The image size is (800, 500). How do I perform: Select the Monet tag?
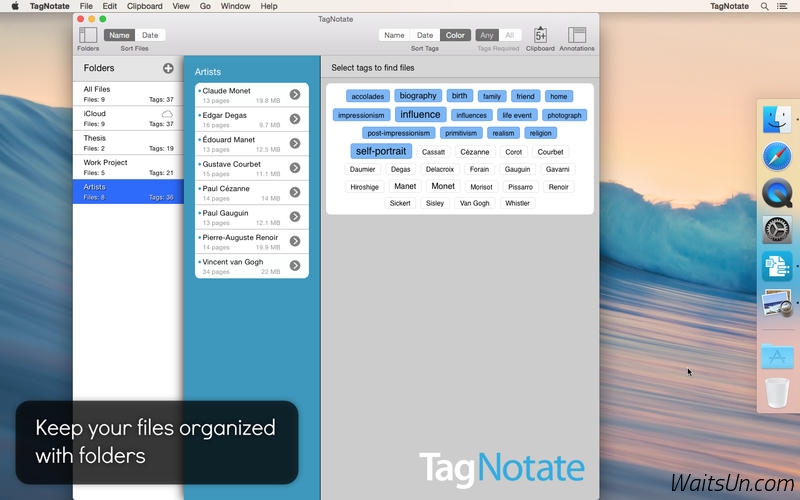point(443,186)
